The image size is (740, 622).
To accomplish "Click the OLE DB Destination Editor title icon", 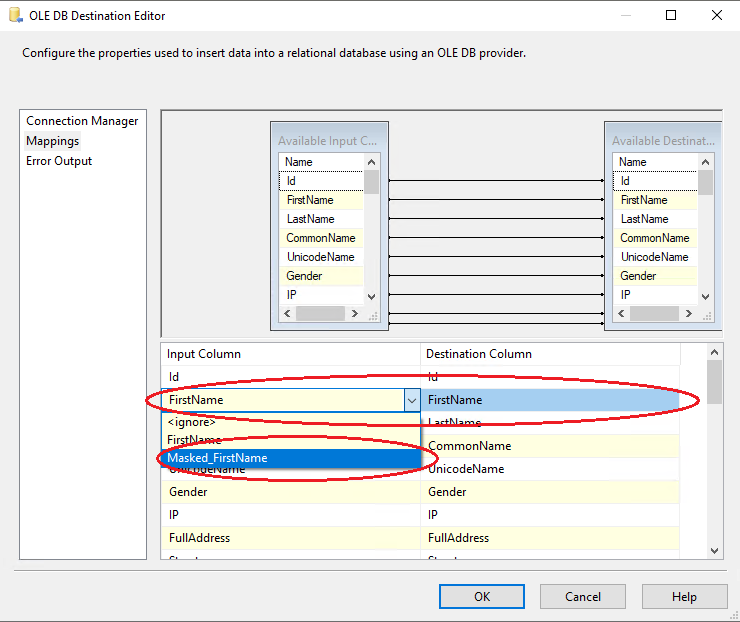I will 14,15.
